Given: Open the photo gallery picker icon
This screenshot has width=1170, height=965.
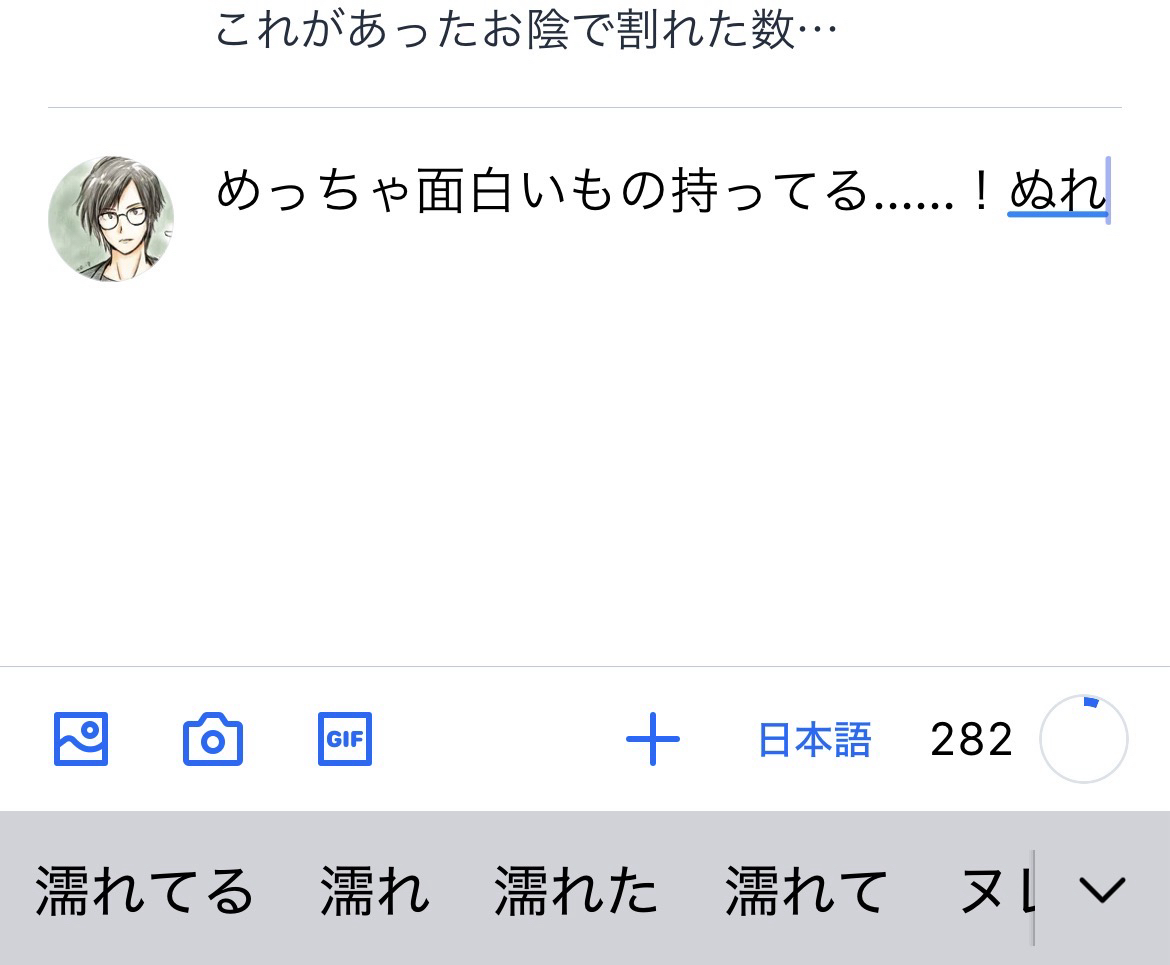Looking at the screenshot, I should (81, 739).
